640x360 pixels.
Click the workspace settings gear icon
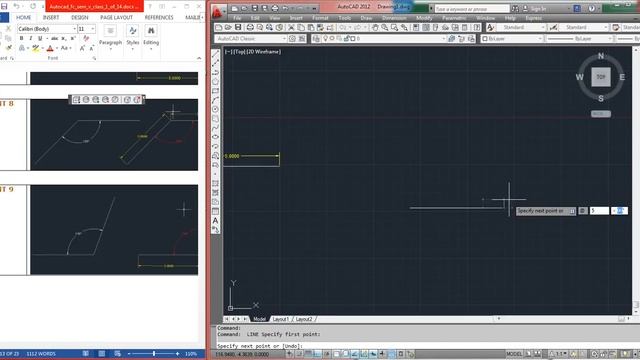tap(292, 39)
